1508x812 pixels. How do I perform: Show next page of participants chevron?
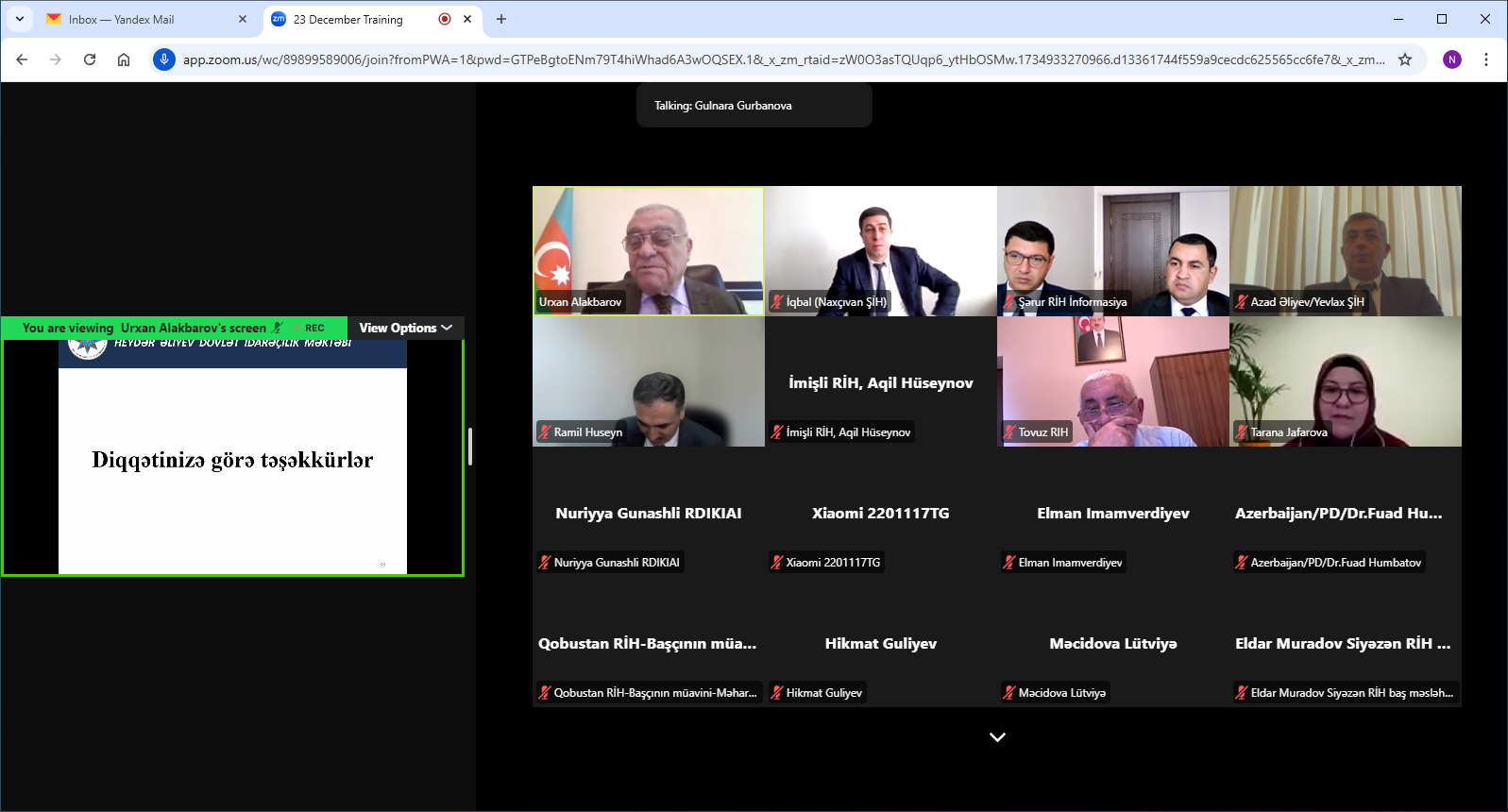tap(997, 736)
